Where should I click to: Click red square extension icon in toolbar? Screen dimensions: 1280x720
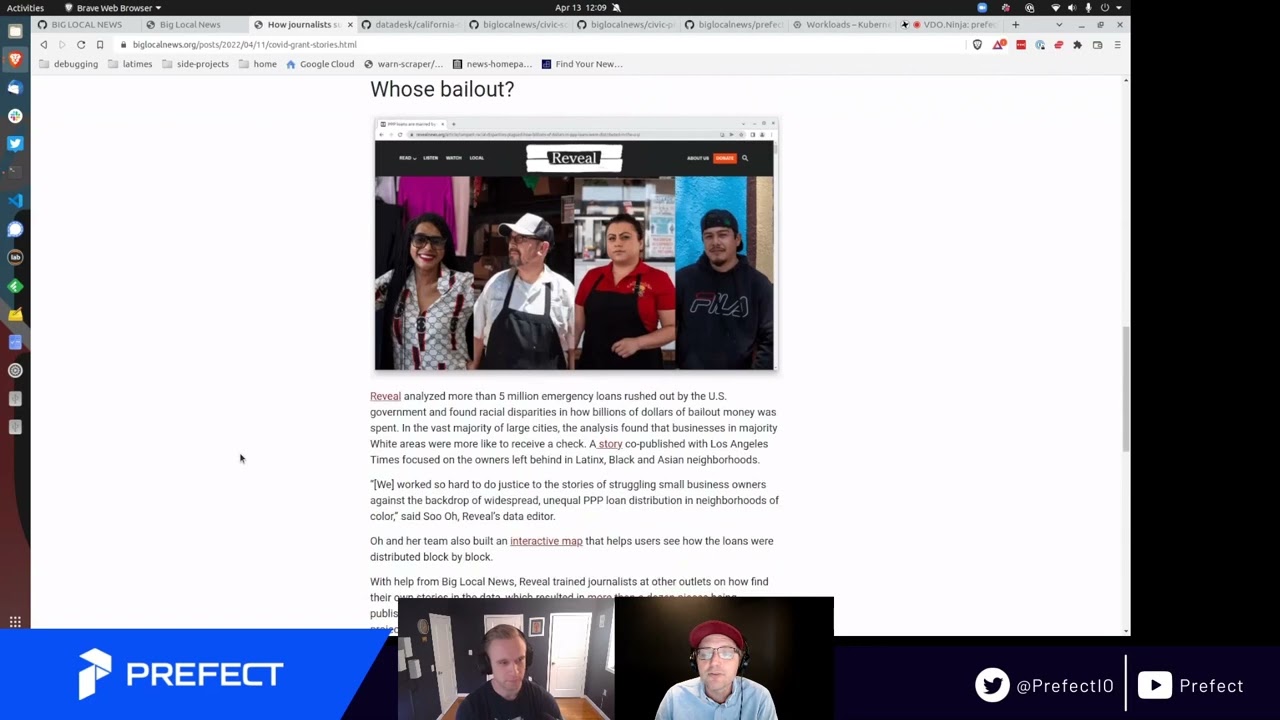pyautogui.click(x=1021, y=45)
